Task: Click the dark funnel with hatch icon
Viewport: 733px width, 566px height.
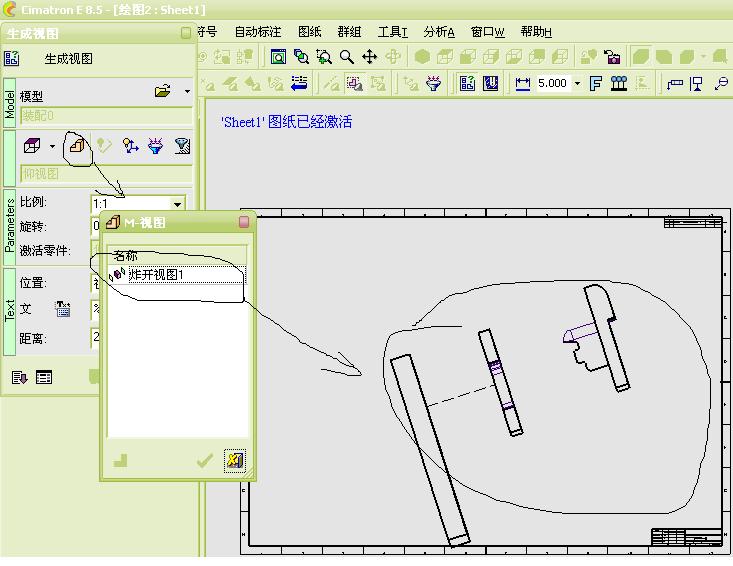Action: tap(182, 146)
